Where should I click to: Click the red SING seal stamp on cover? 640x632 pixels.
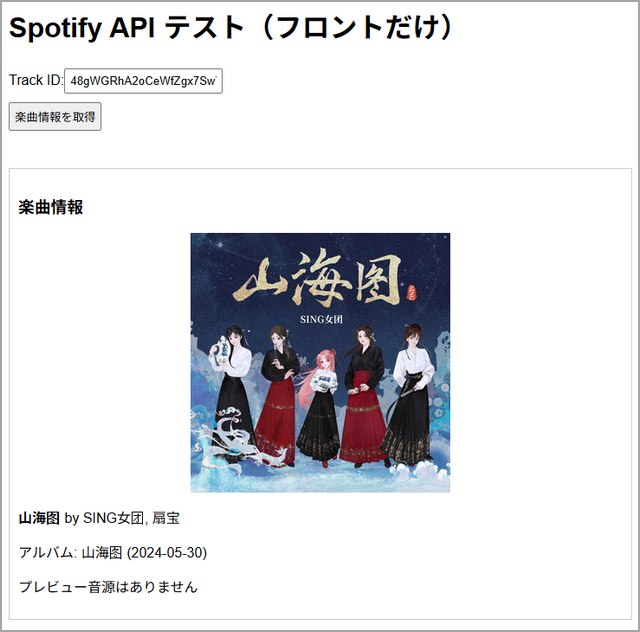point(411,293)
